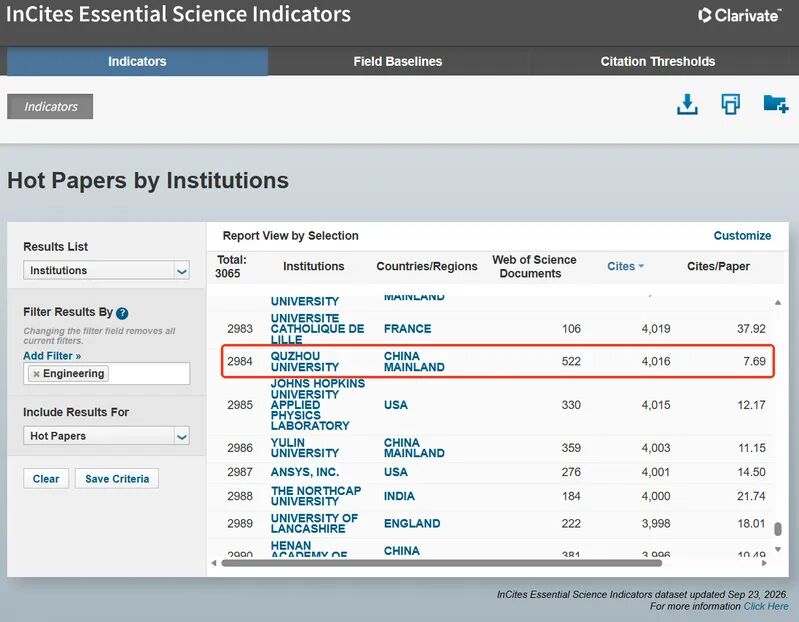Click the Add Filter link
The height and width of the screenshot is (622, 799).
coord(52,356)
